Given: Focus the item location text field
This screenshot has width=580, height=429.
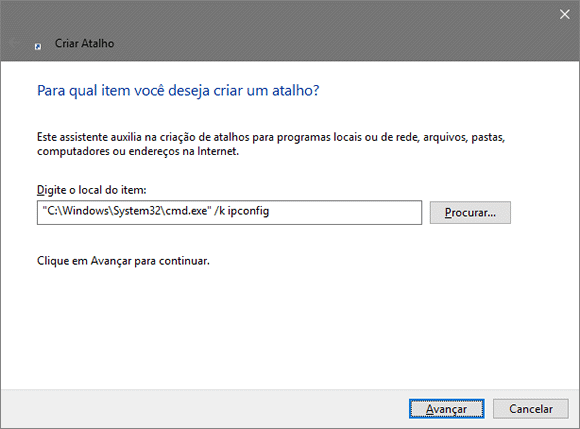Looking at the screenshot, I should (229, 212).
